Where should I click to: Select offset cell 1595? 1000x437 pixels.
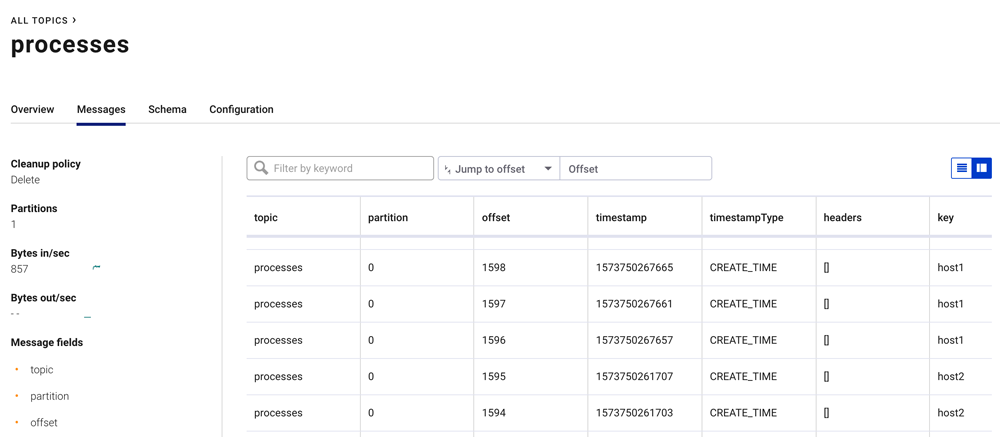[494, 377]
